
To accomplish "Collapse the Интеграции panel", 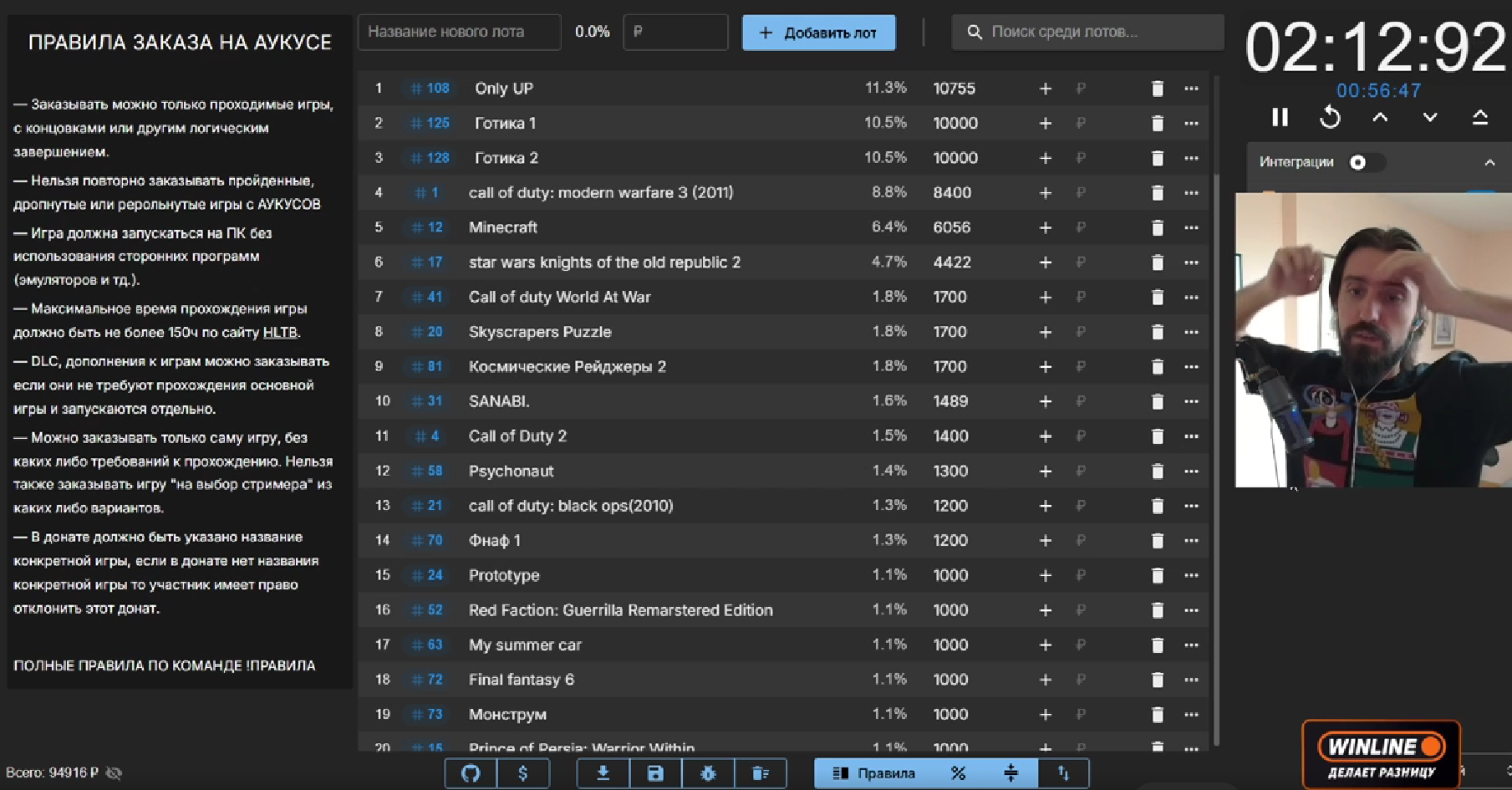I will pyautogui.click(x=1489, y=162).
